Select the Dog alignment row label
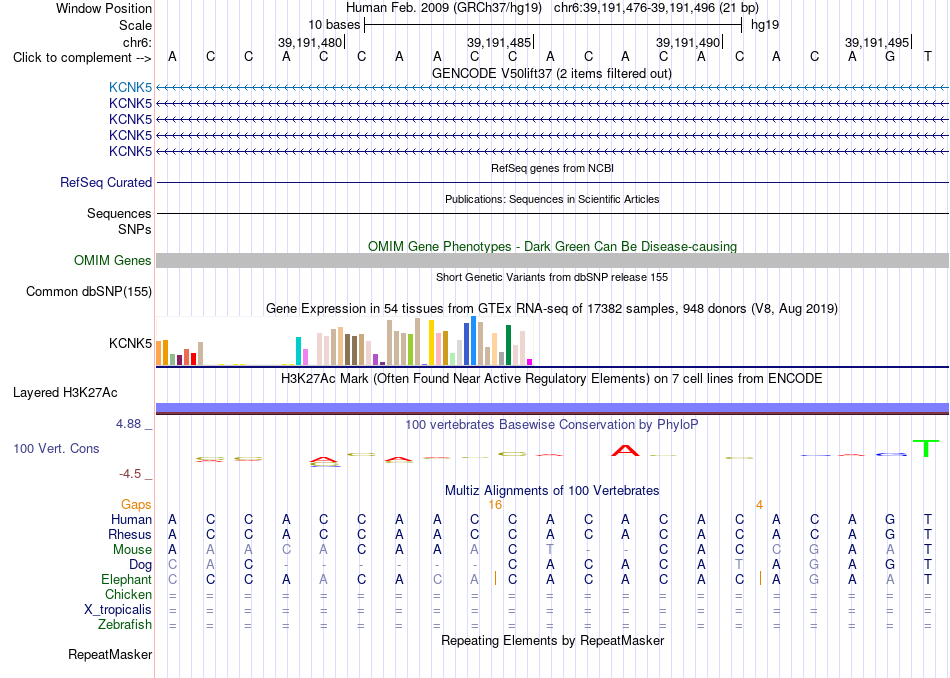 point(140,565)
